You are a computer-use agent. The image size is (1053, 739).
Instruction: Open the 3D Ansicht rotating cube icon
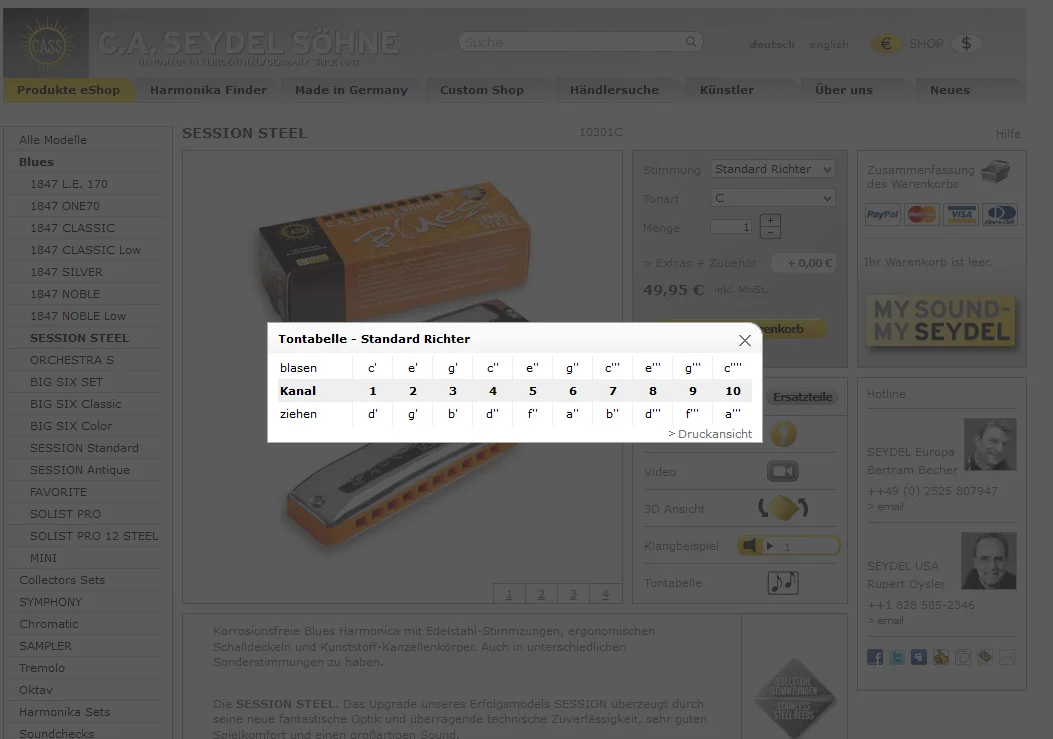coord(783,508)
